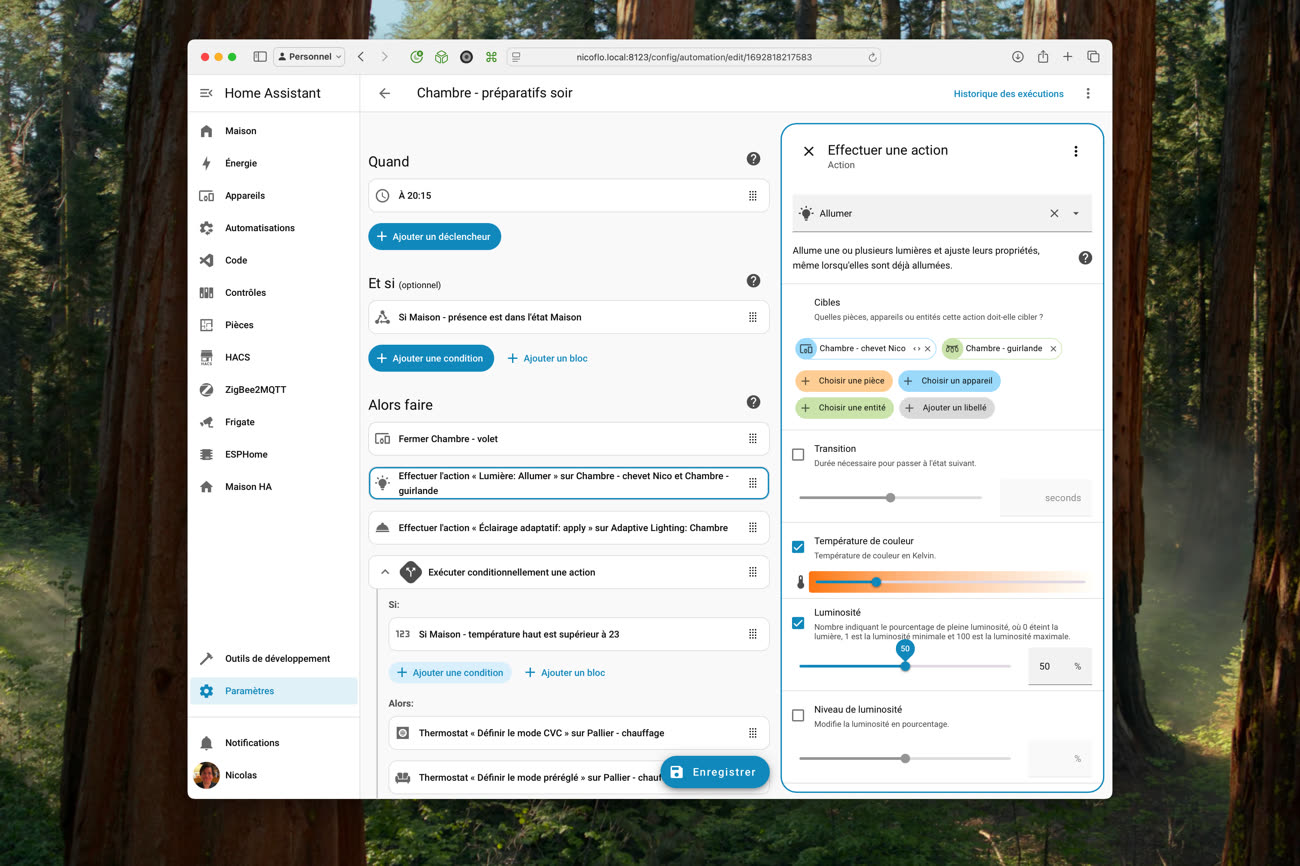Open the action panel three-dot menu

pos(1076,151)
